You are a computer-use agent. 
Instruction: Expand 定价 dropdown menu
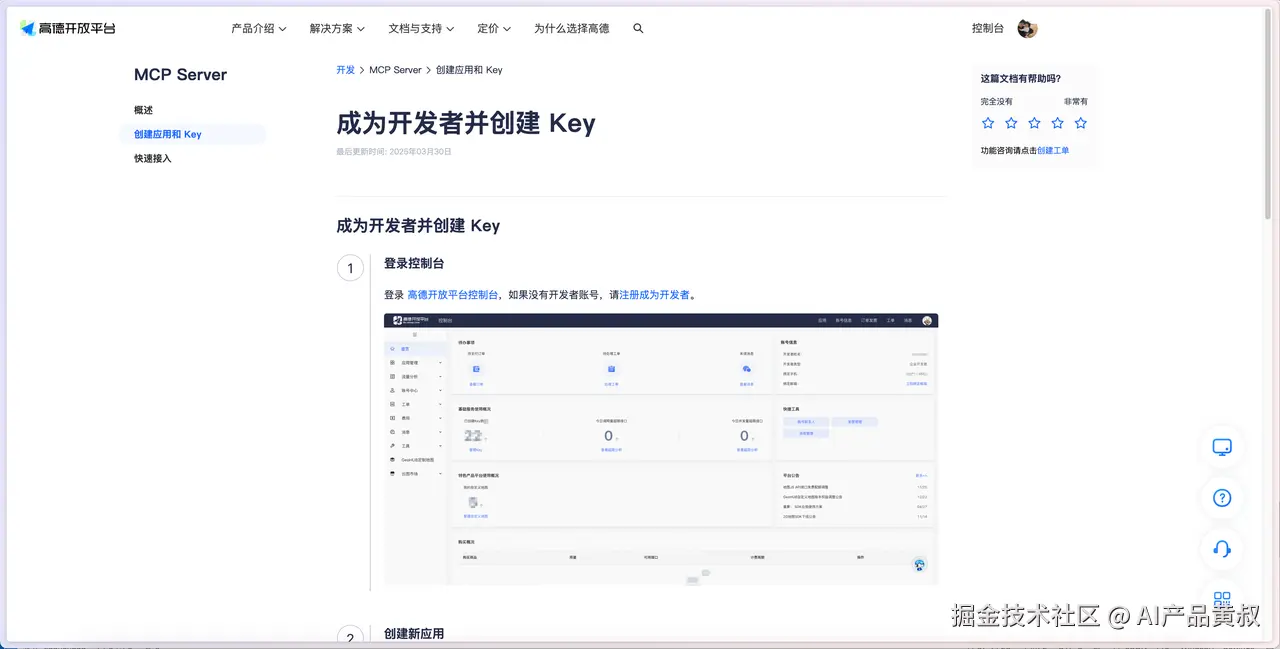(494, 29)
